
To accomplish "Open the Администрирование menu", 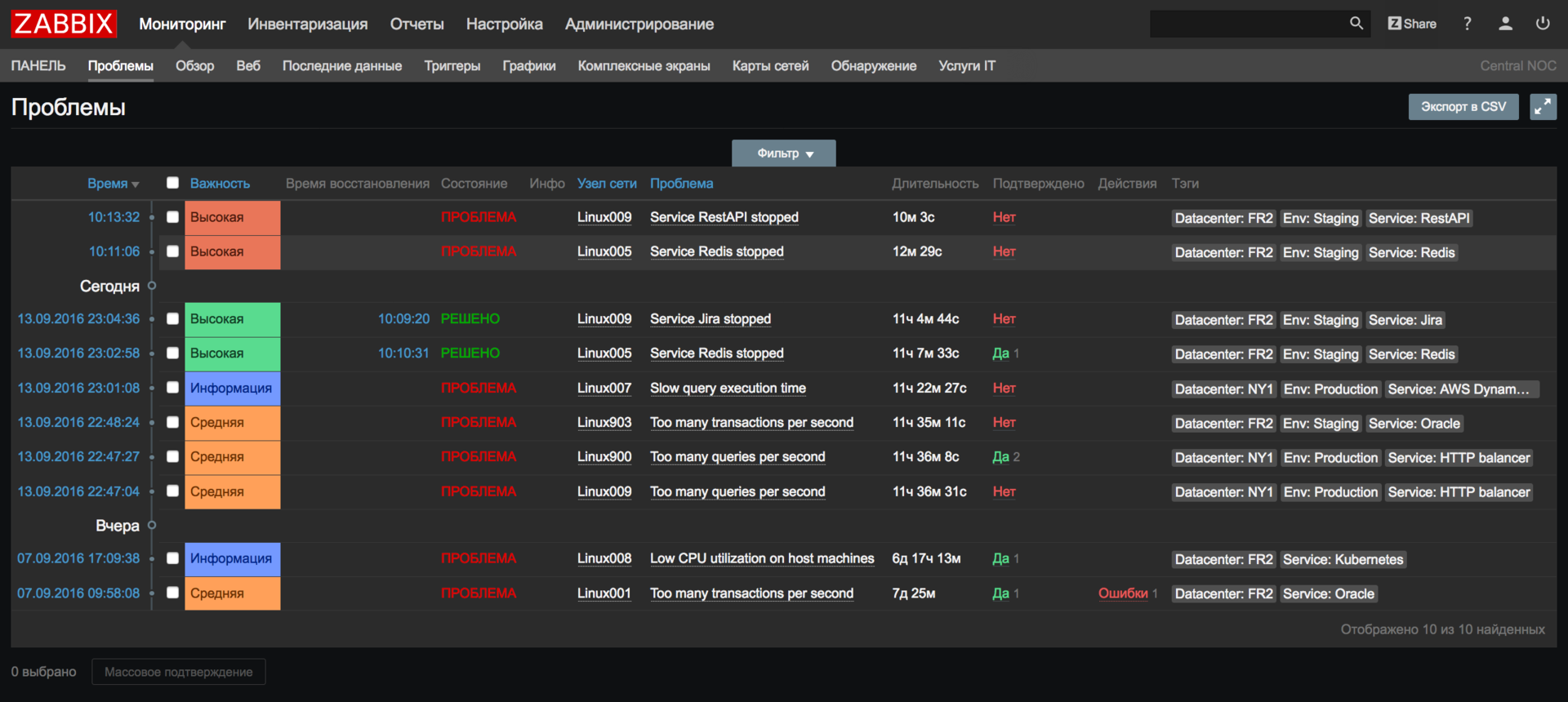I will coord(639,24).
